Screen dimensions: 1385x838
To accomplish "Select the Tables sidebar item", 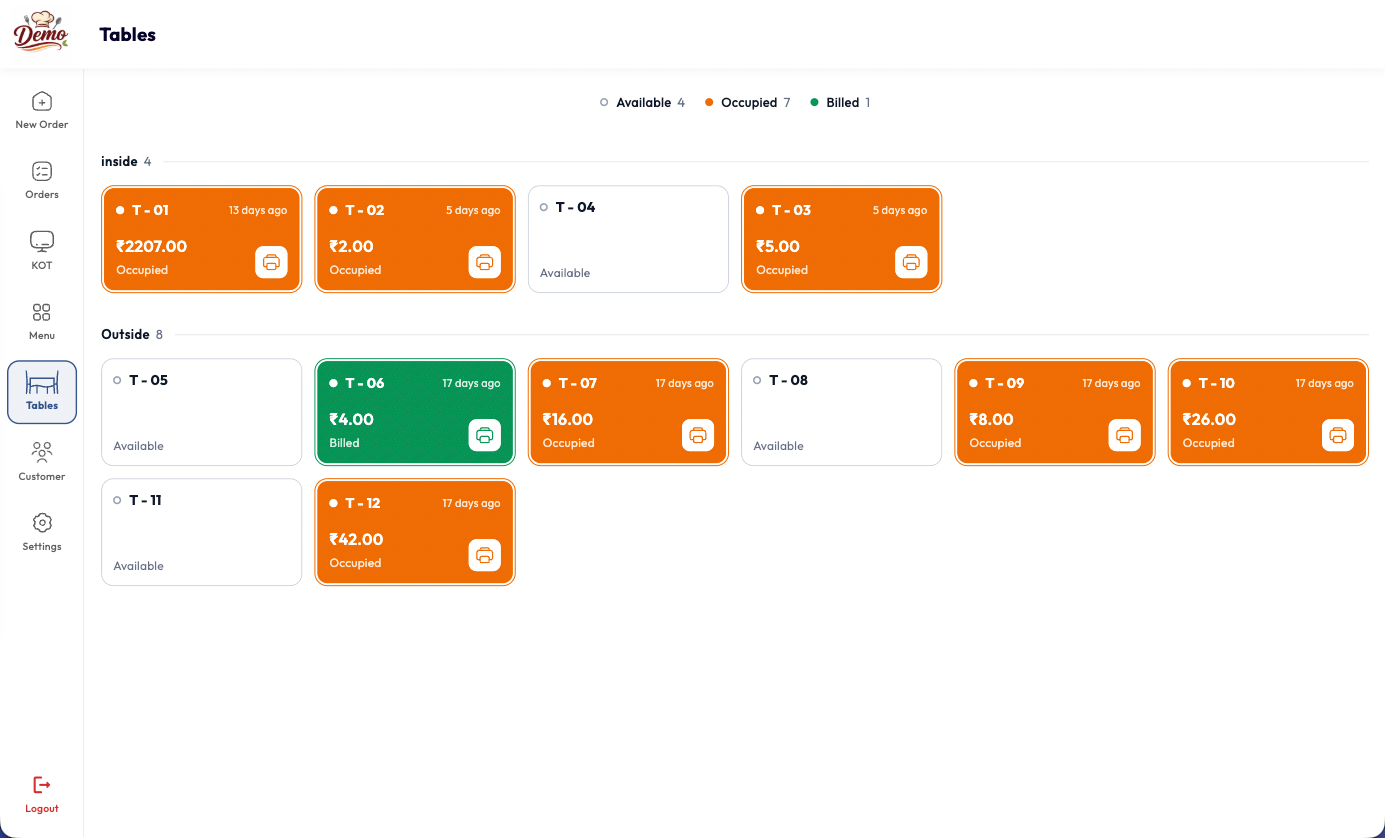I will 41,392.
